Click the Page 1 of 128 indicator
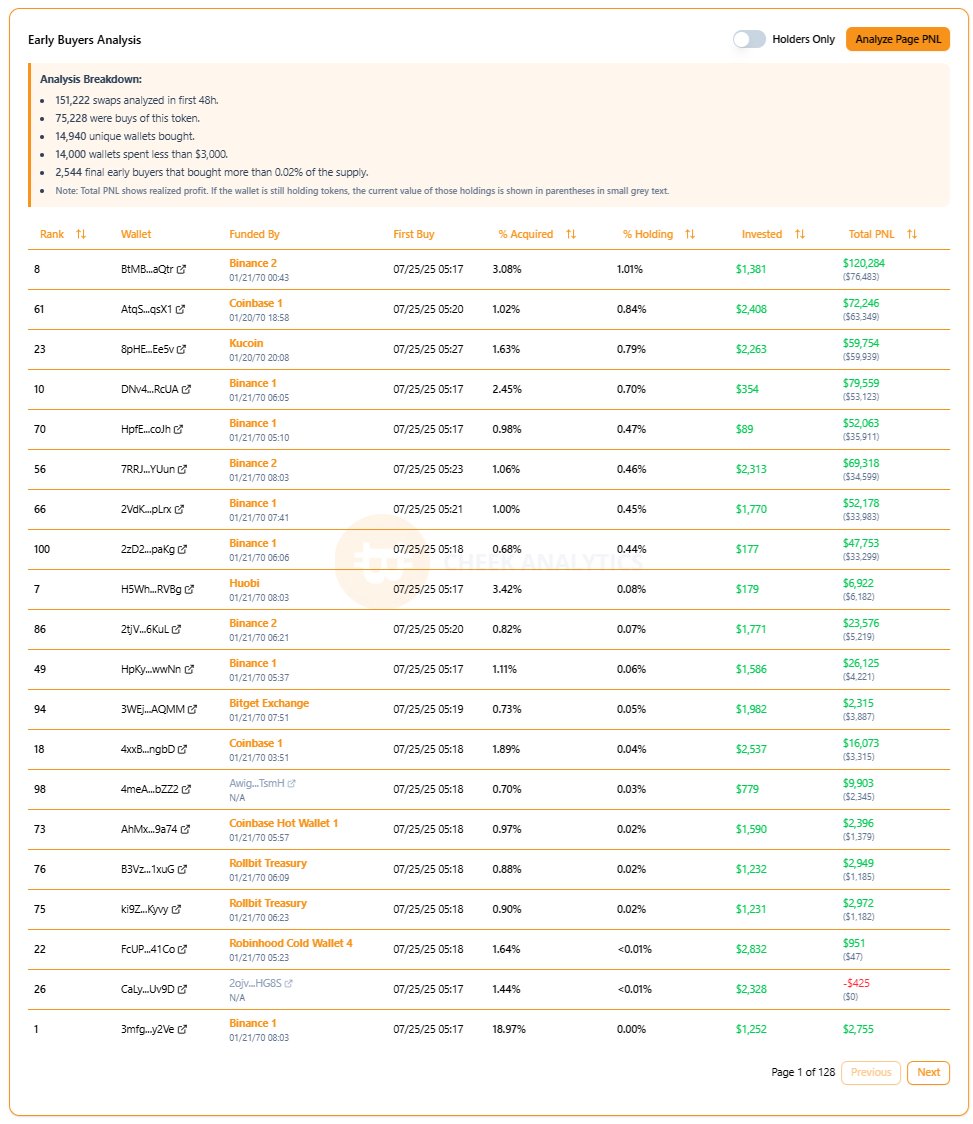 click(x=803, y=1072)
